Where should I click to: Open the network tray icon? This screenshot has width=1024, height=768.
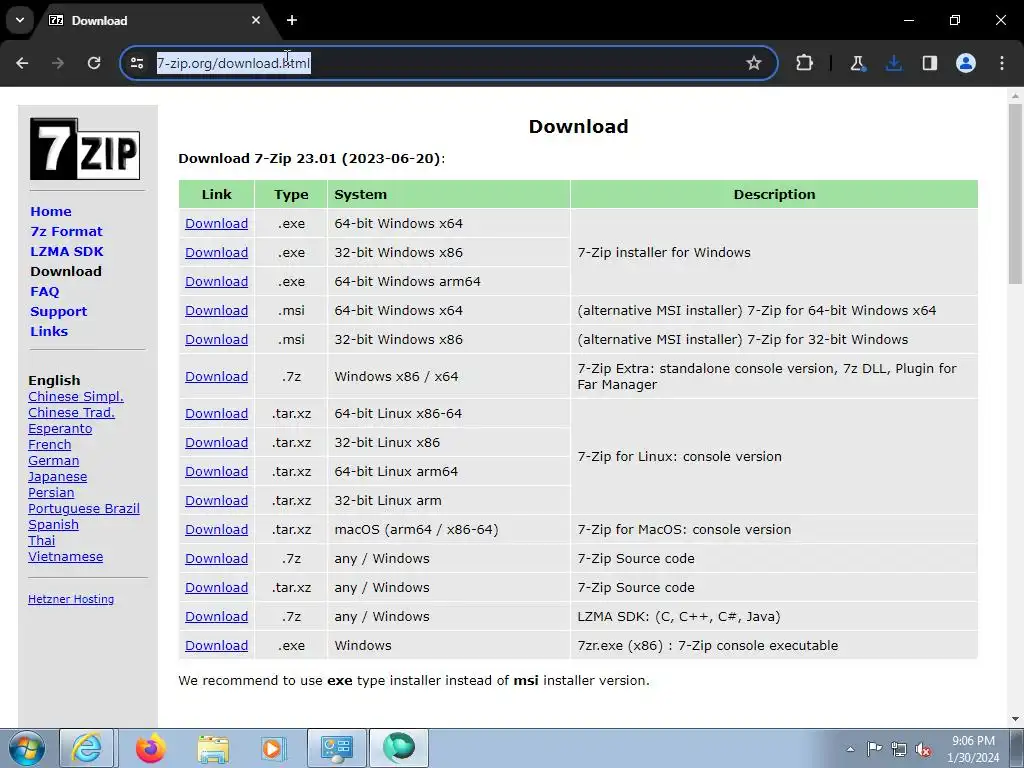pyautogui.click(x=899, y=749)
